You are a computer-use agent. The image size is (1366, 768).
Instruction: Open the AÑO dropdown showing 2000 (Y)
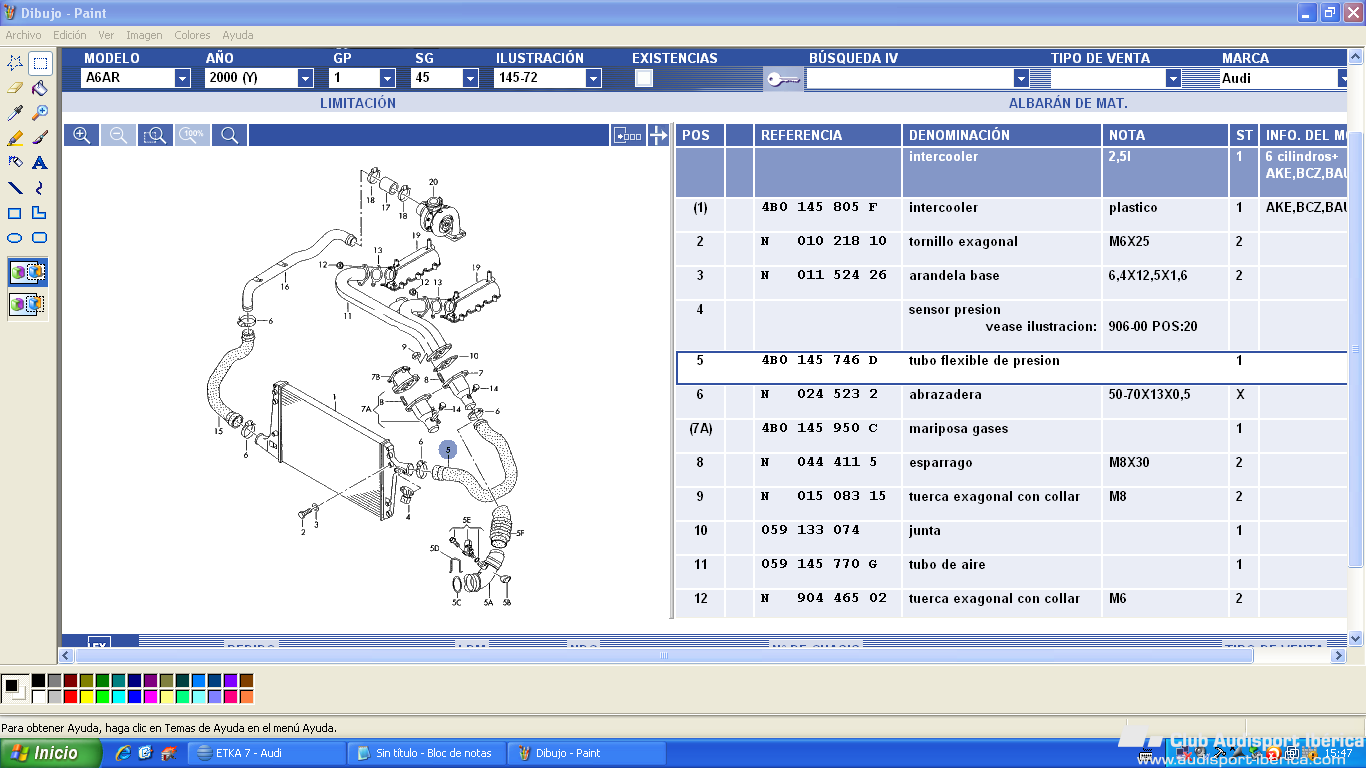click(305, 78)
